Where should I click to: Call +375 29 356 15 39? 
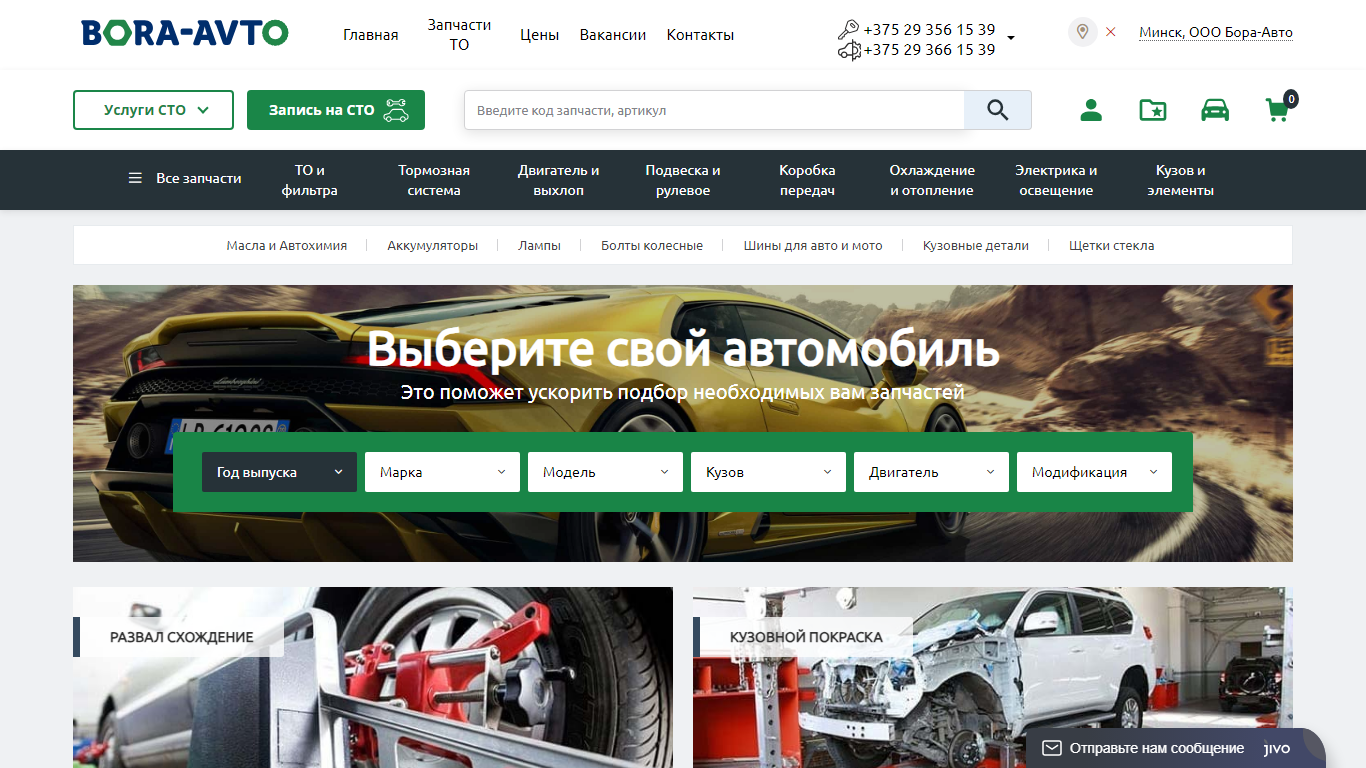tap(929, 30)
